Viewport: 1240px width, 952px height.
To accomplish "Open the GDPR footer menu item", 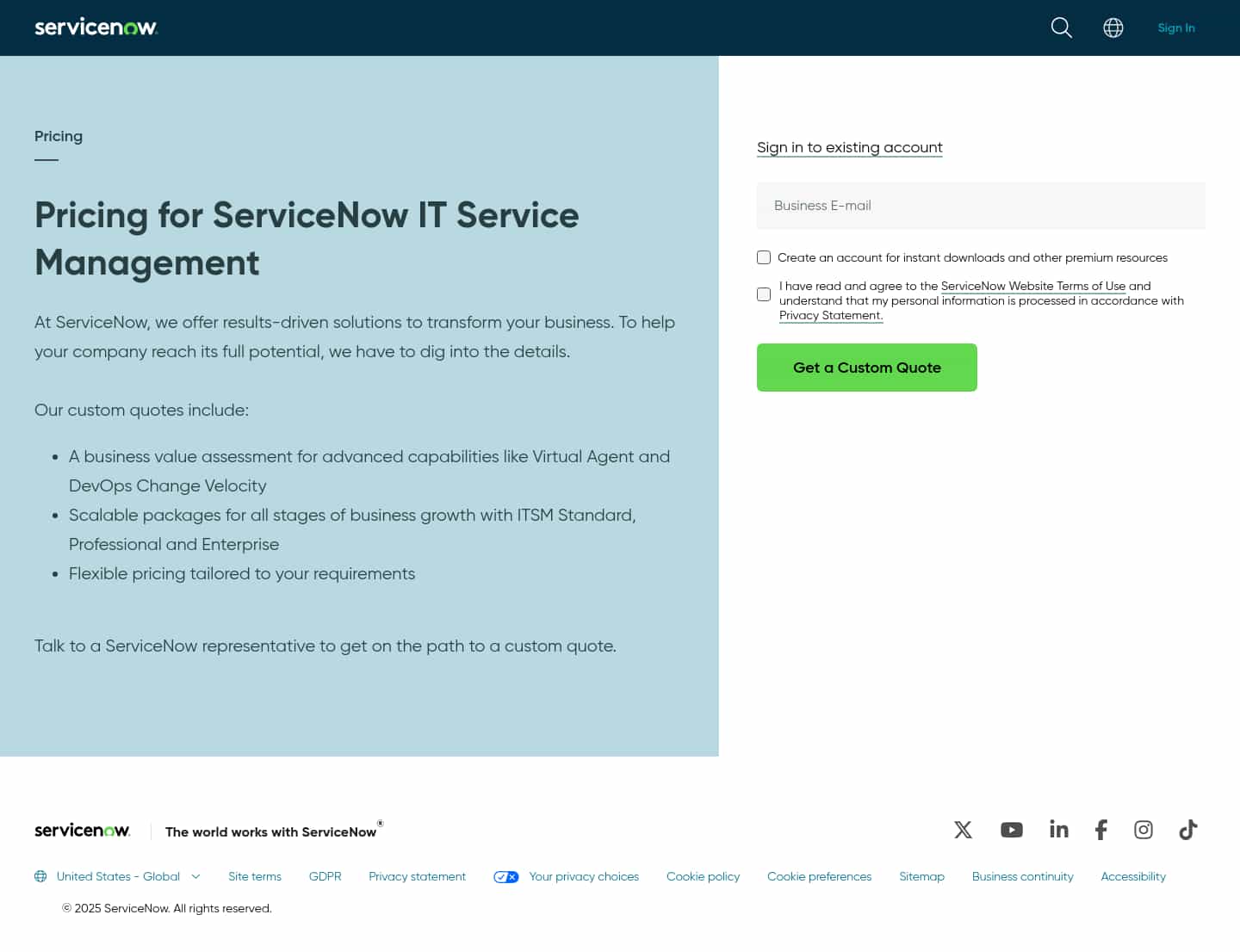I will [x=325, y=876].
